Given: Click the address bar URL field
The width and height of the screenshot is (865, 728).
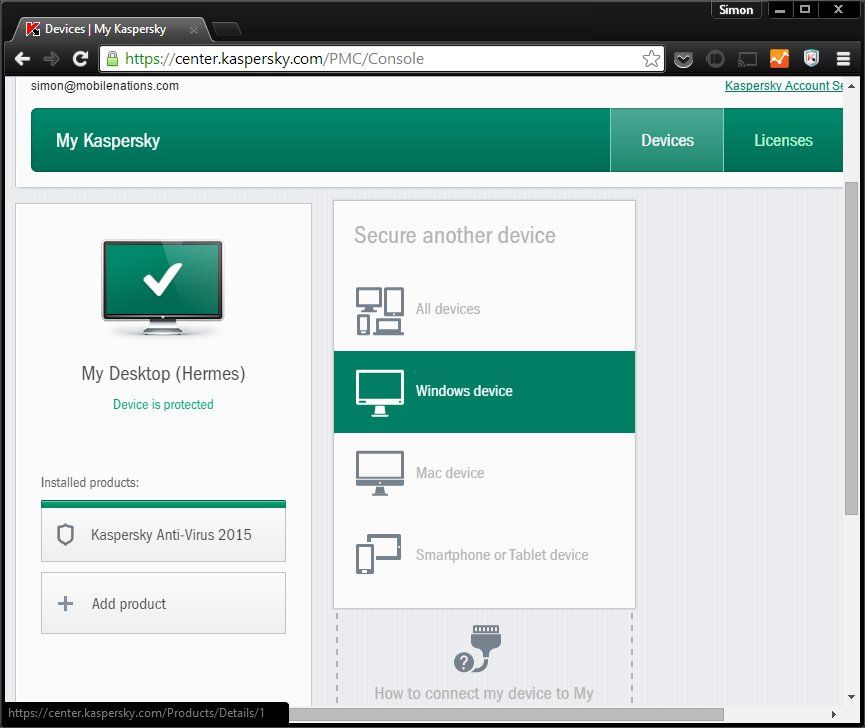Looking at the screenshot, I should pos(381,58).
